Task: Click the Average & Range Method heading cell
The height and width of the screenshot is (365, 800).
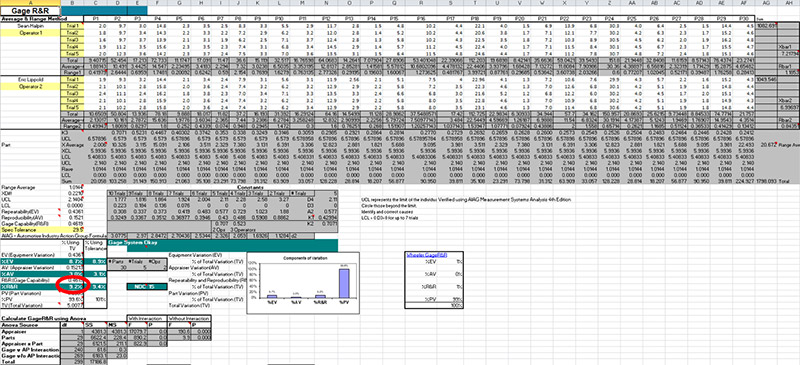Action: [x=30, y=19]
